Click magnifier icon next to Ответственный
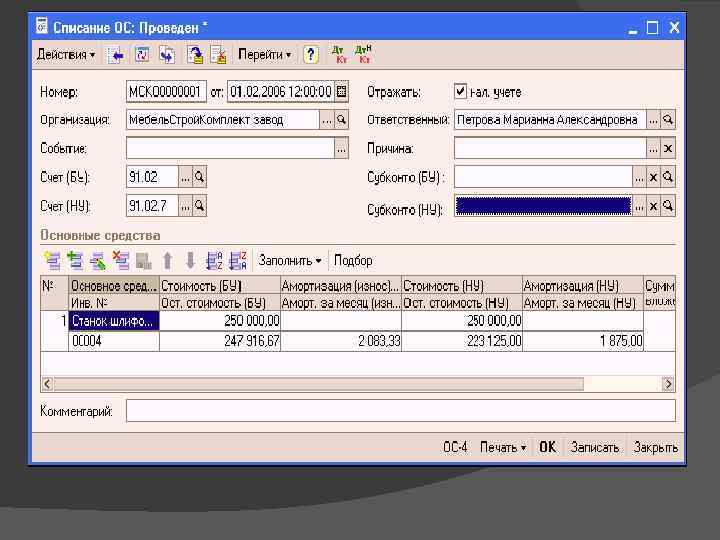 coord(668,120)
